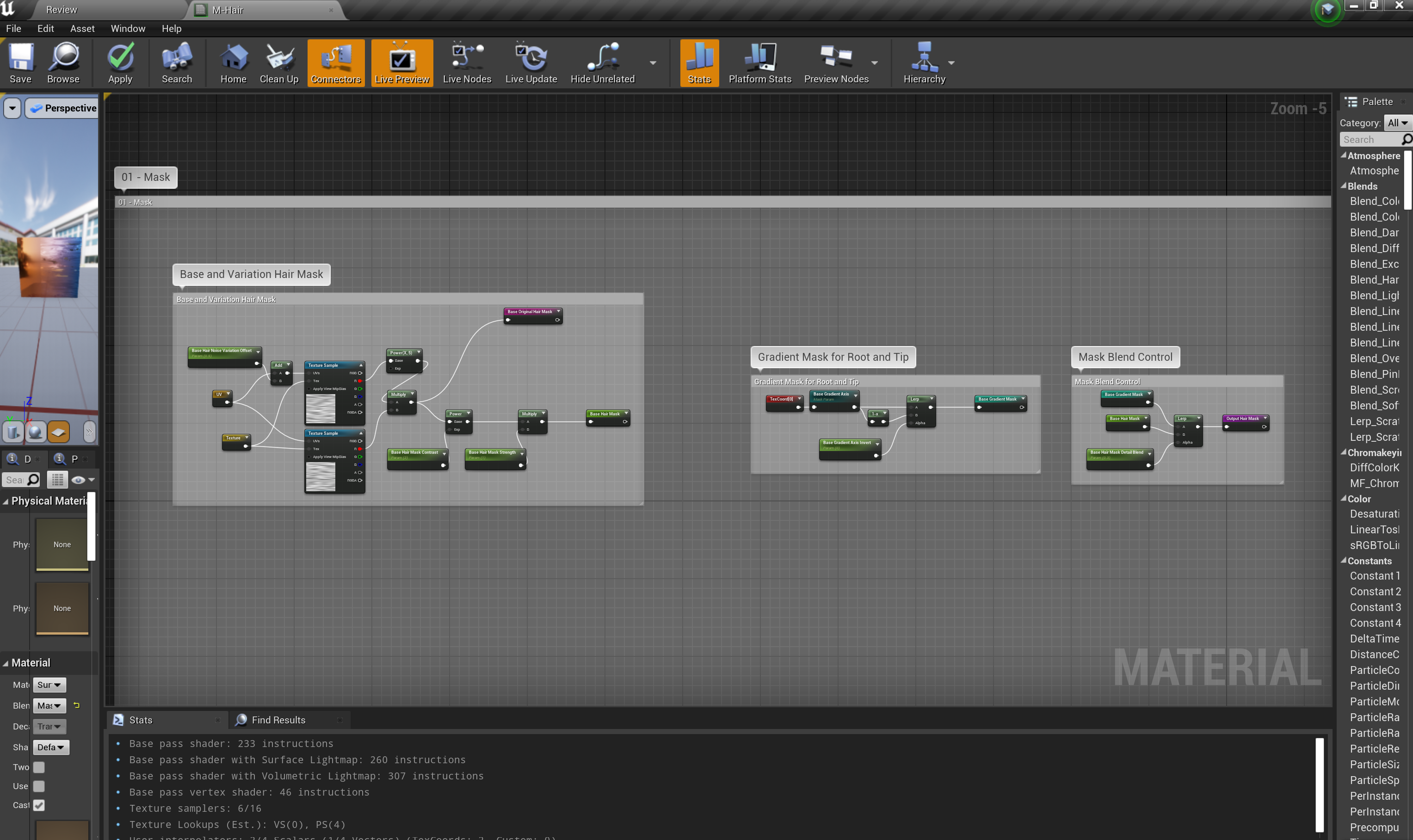Uncheck the Cast checkbox
The height and width of the screenshot is (840, 1413).
coord(38,805)
